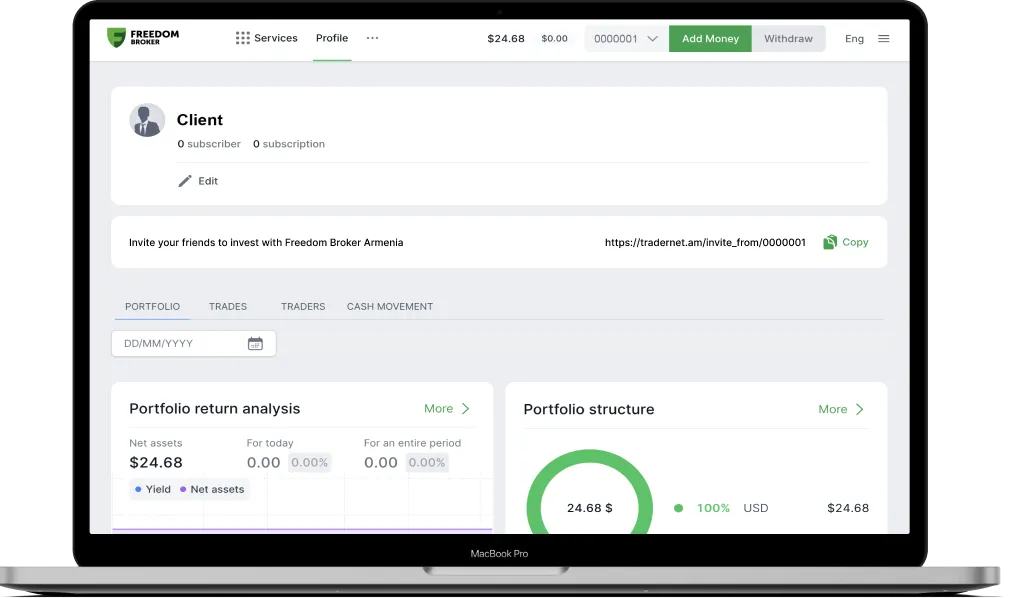Screen dimensions: 1024x598
Task: Expand More in Portfolio return analysis
Action: [447, 408]
